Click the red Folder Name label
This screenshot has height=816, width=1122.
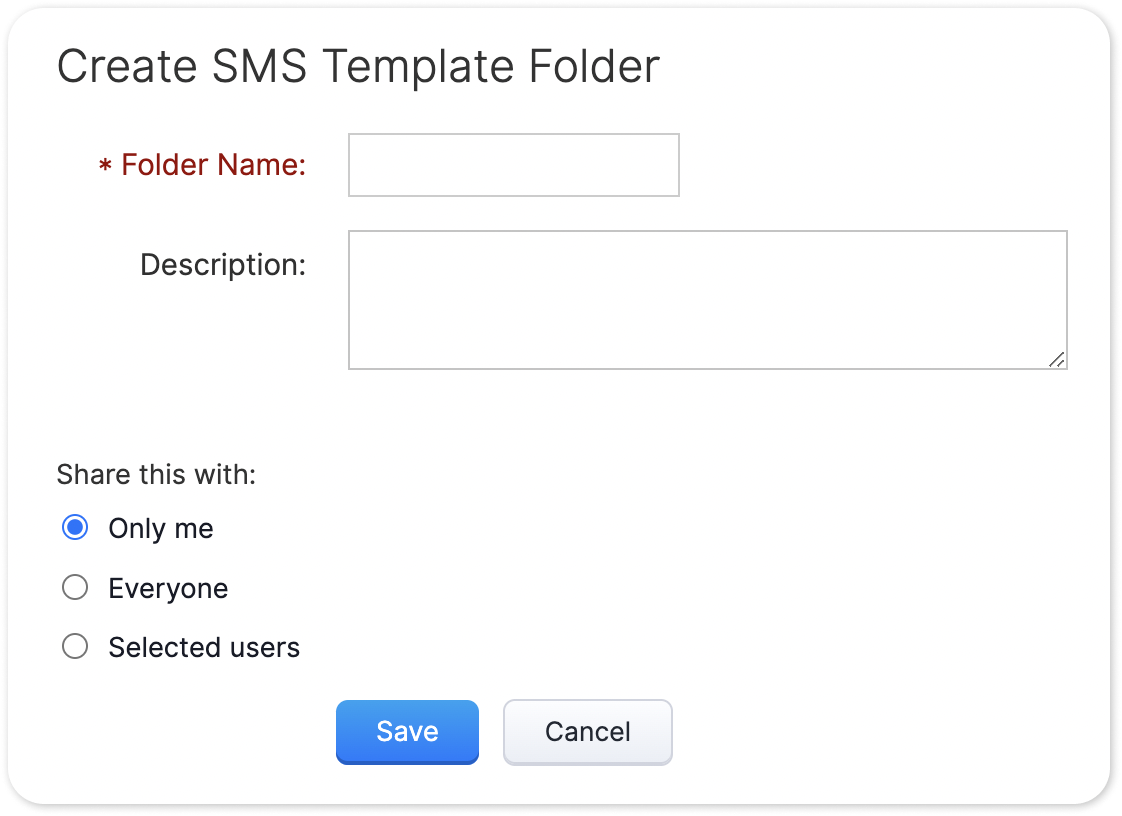213,165
